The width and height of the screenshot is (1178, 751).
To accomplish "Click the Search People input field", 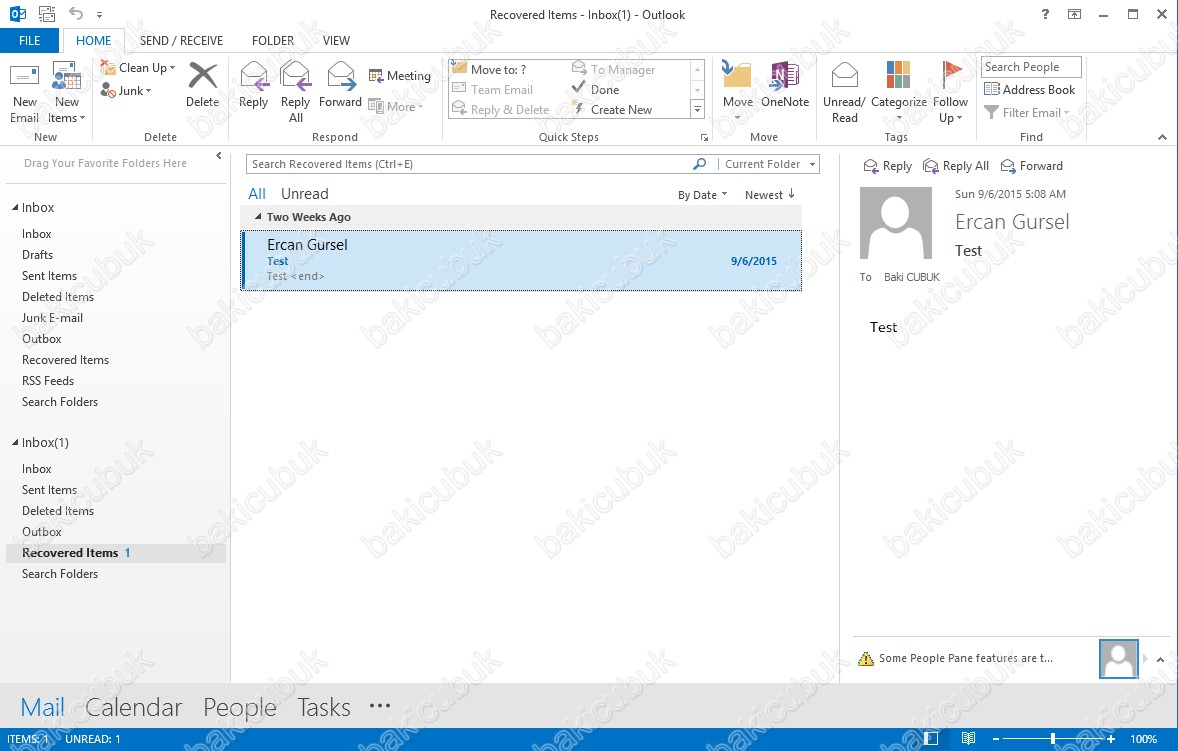I will 1031,67.
